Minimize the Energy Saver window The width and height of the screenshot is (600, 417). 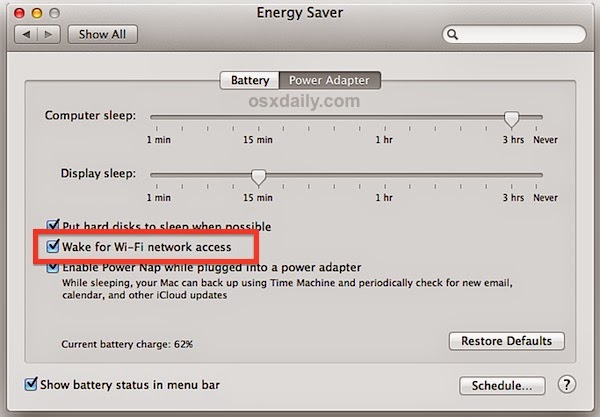(x=37, y=13)
